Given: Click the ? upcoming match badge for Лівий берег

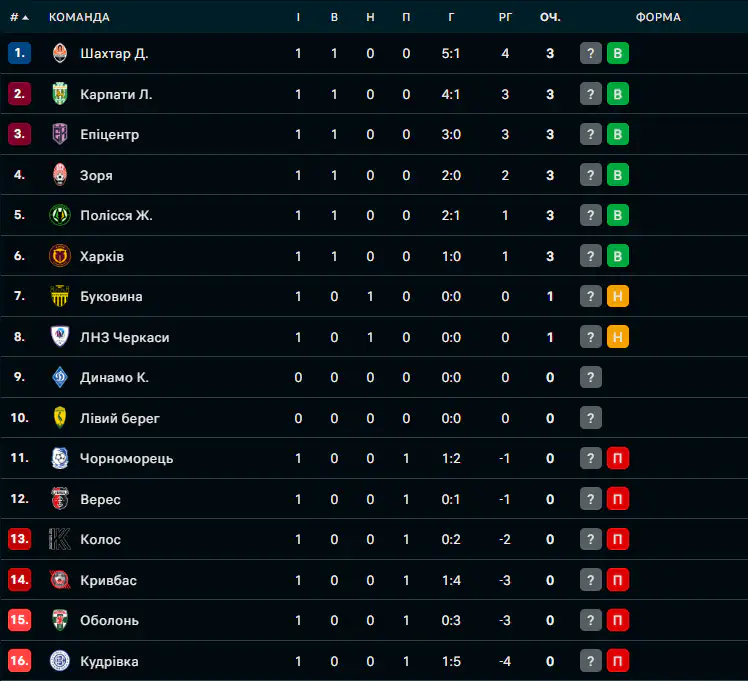Looking at the screenshot, I should [591, 418].
